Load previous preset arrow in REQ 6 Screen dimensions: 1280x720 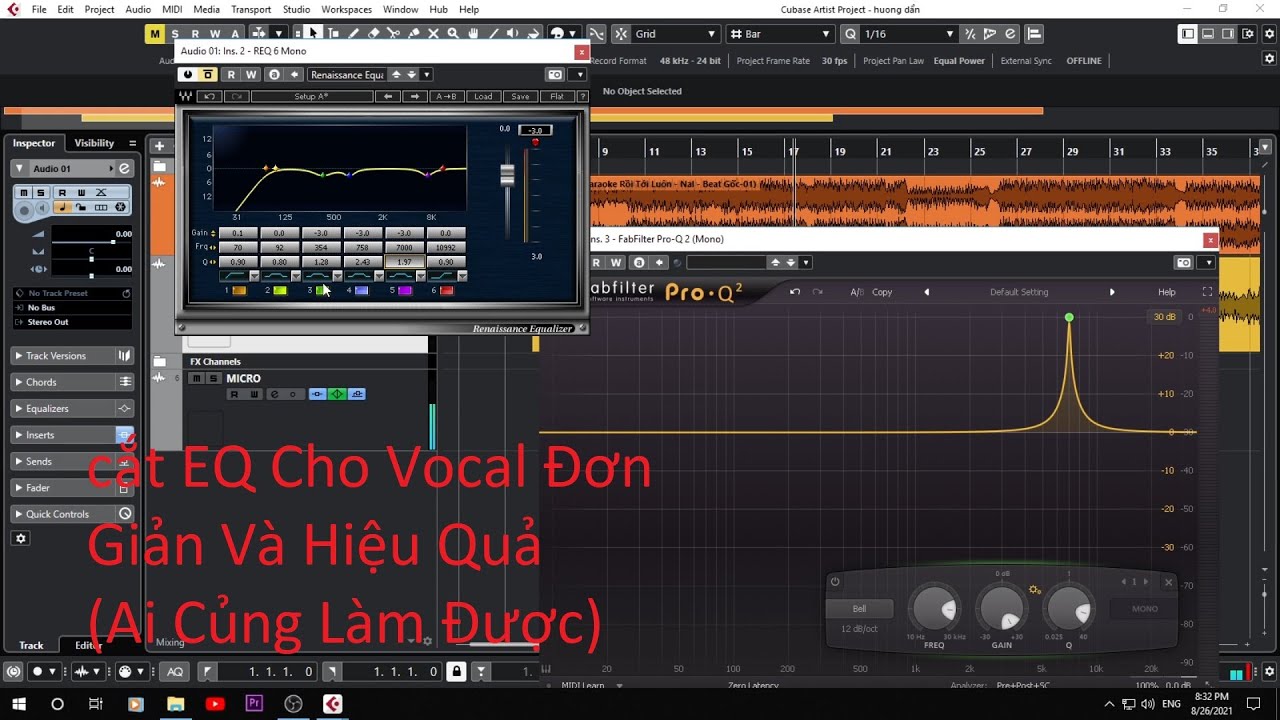(x=387, y=96)
